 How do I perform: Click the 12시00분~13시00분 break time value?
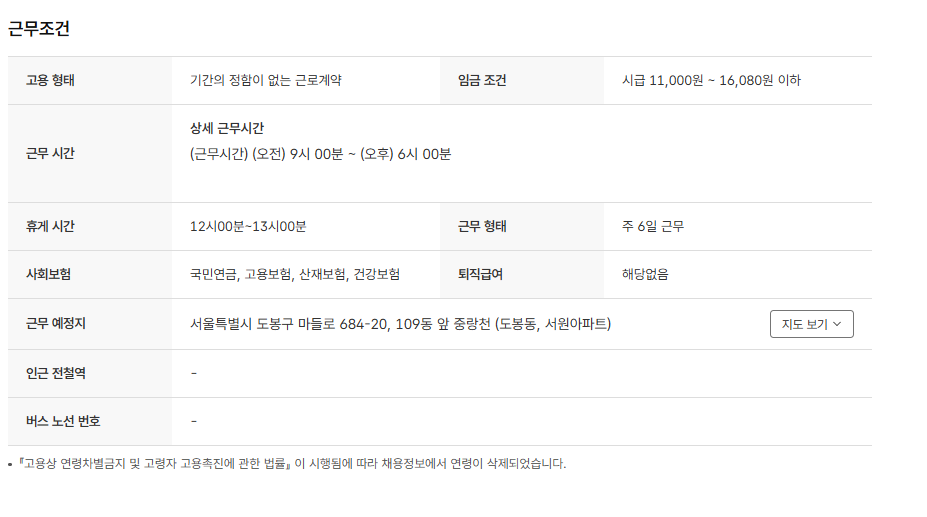248,227
